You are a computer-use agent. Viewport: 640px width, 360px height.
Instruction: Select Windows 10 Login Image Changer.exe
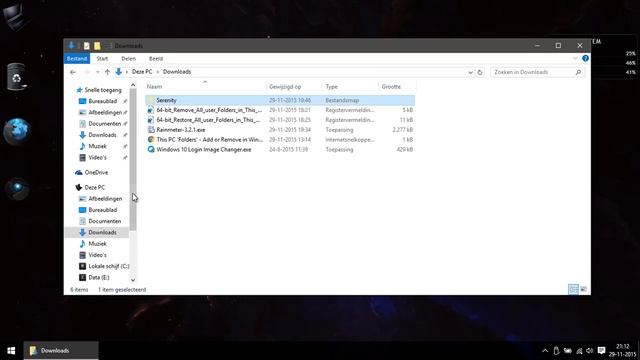tap(280, 149)
